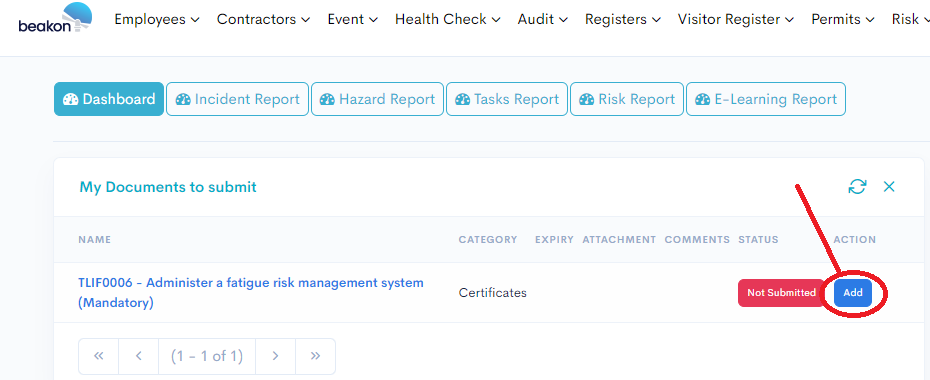Click the CATEGORY column header
This screenshot has height=380, width=930.
488,240
